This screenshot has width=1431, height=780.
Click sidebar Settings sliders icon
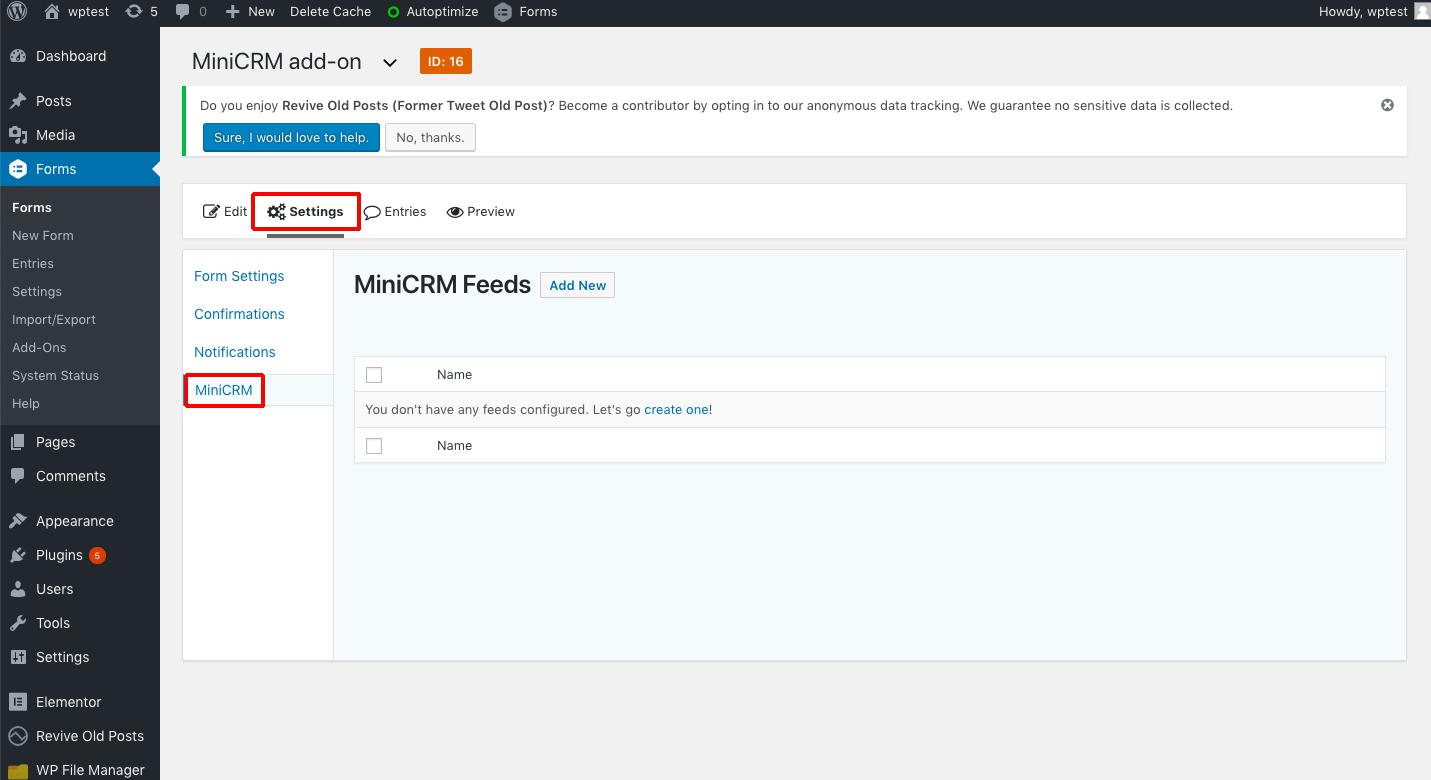click(18, 657)
